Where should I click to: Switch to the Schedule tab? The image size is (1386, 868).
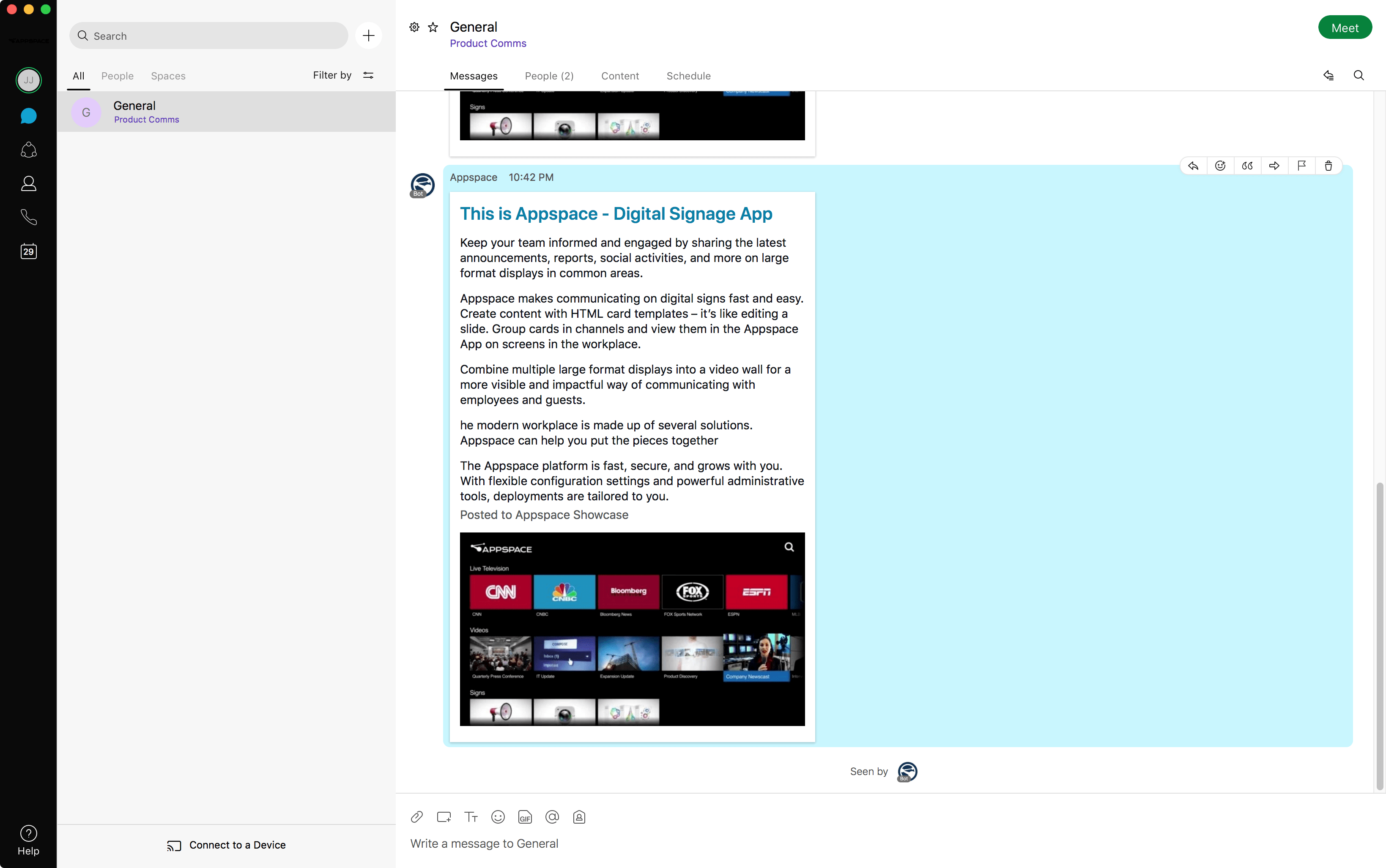(x=688, y=76)
